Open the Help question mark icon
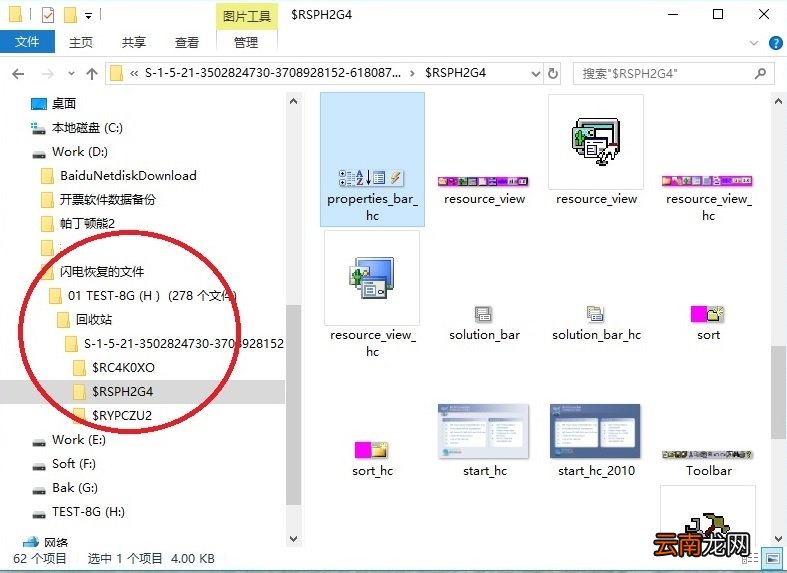 coord(775,43)
